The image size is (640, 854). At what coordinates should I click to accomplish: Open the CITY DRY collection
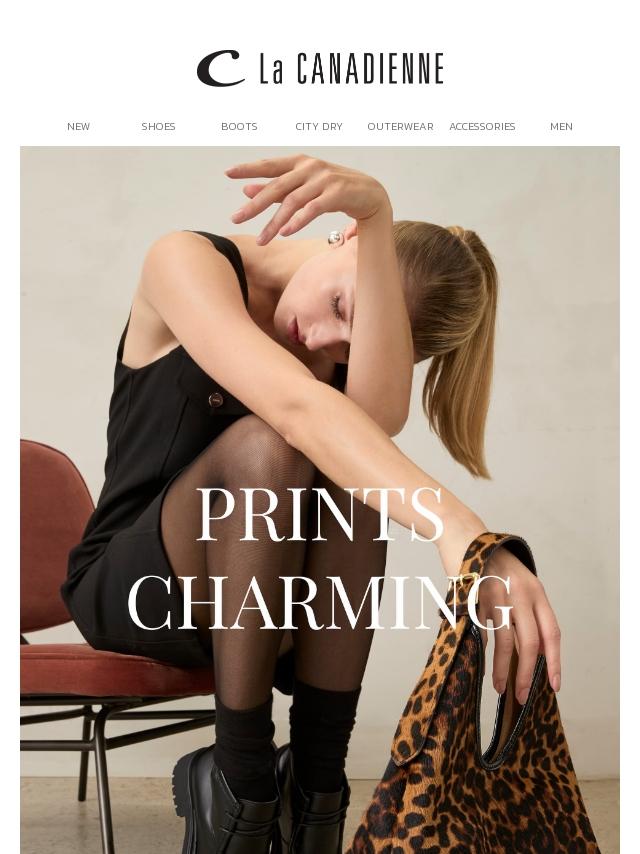pos(319,126)
